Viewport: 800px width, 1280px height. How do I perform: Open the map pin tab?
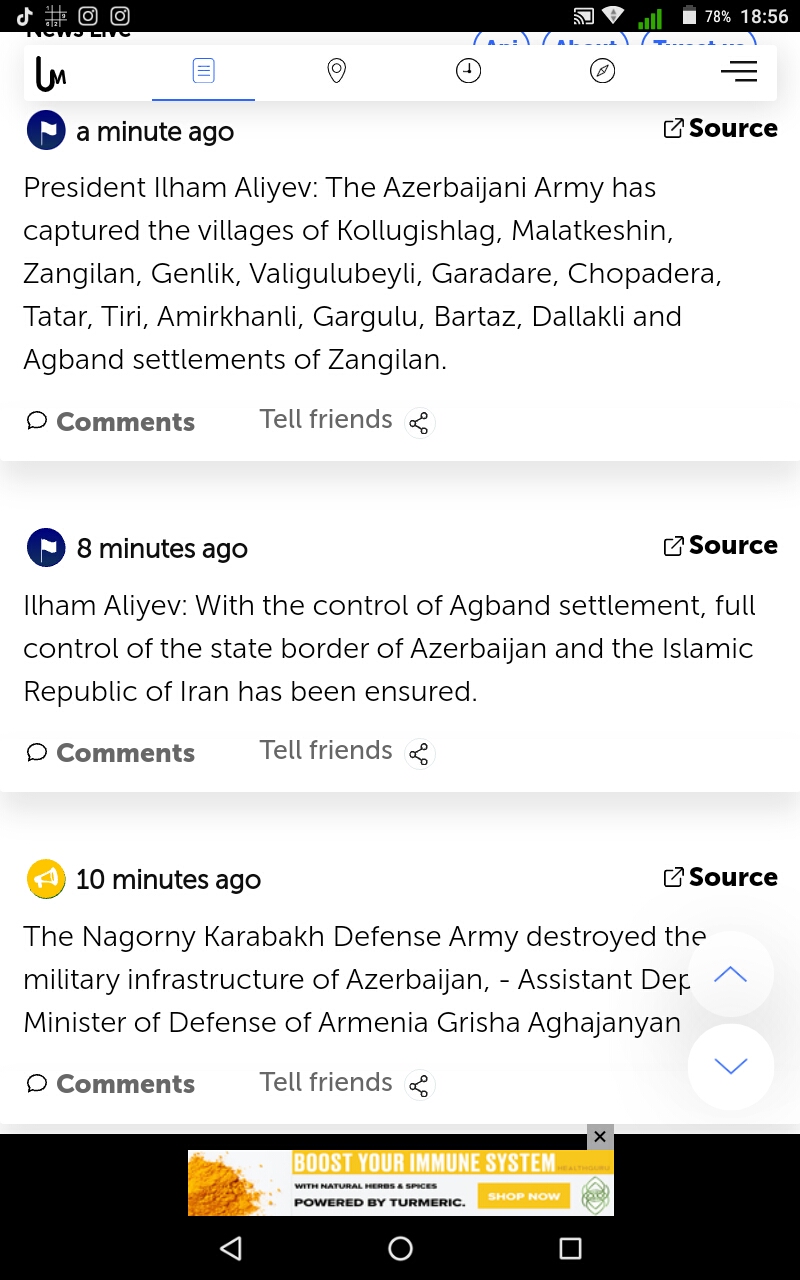point(337,71)
